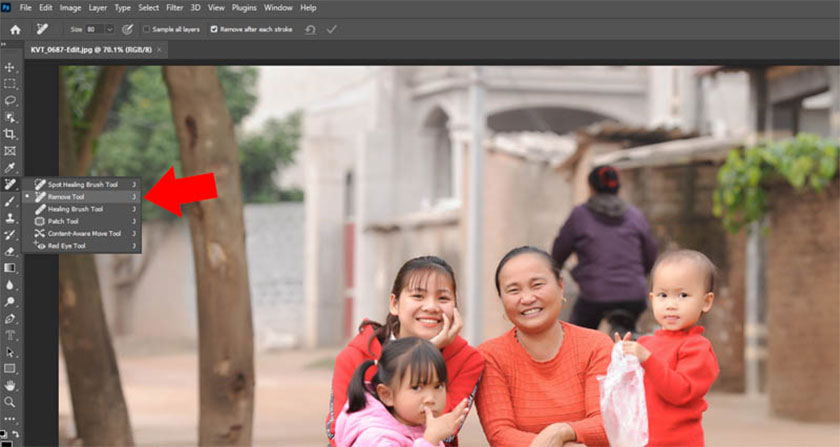Click the foreground color swatch
This screenshot has height=447, width=840.
(x=4, y=442)
